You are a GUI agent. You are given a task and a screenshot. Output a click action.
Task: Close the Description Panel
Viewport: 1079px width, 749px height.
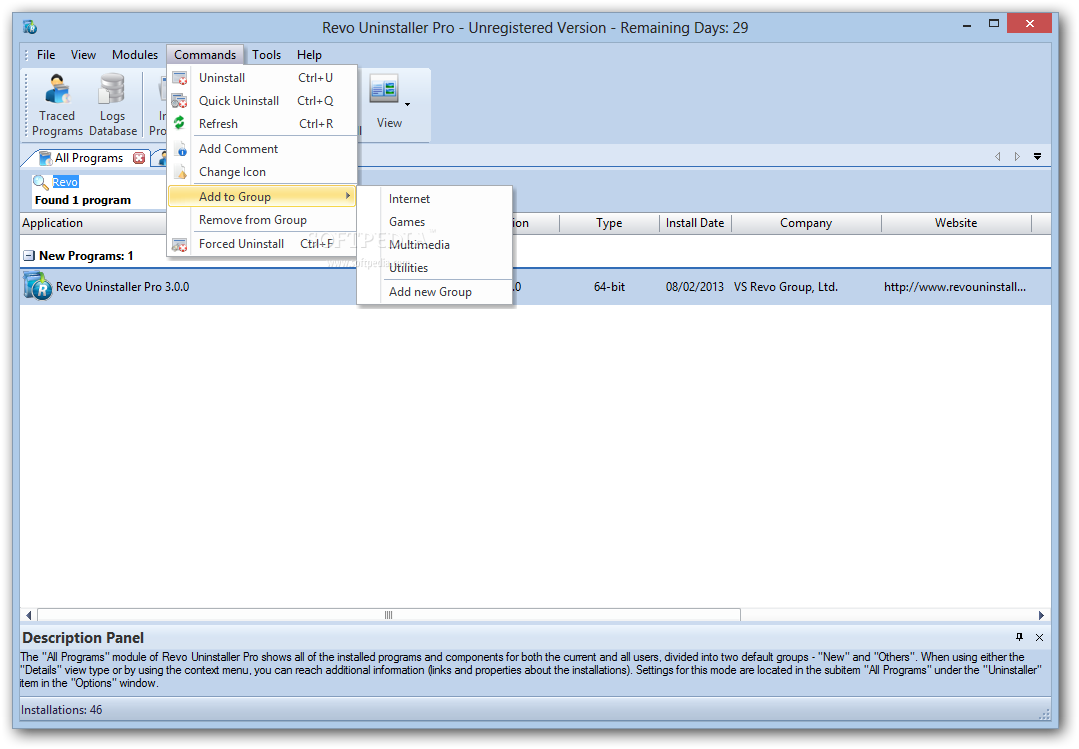pyautogui.click(x=1039, y=637)
